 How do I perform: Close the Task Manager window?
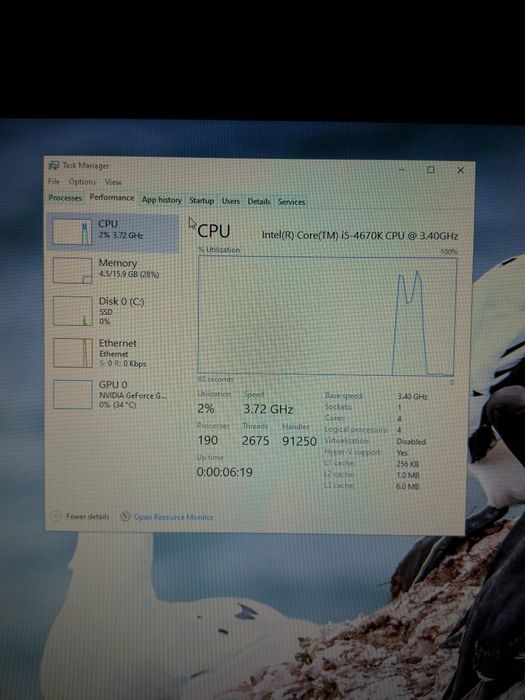pos(460,171)
